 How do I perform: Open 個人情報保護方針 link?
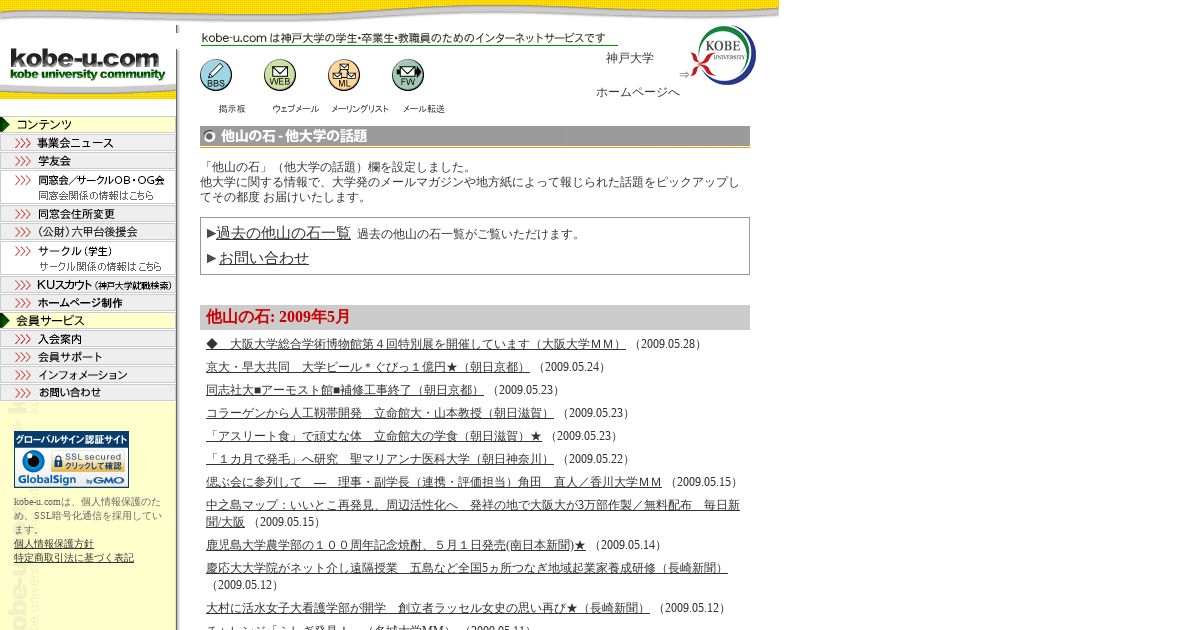tap(54, 544)
